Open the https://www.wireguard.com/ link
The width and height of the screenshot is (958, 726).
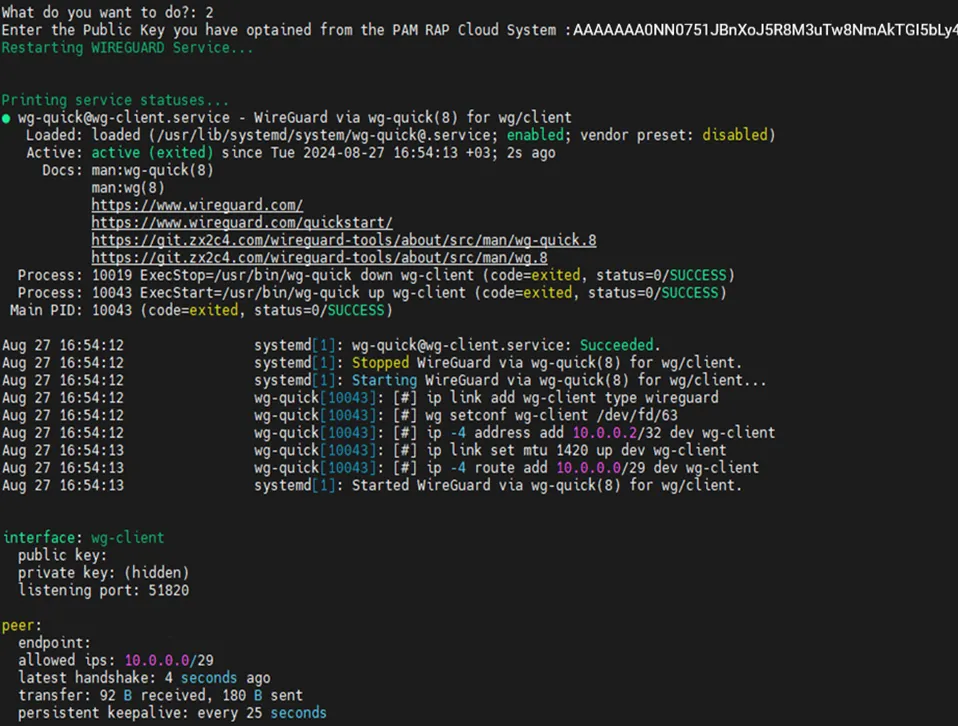click(x=197, y=205)
